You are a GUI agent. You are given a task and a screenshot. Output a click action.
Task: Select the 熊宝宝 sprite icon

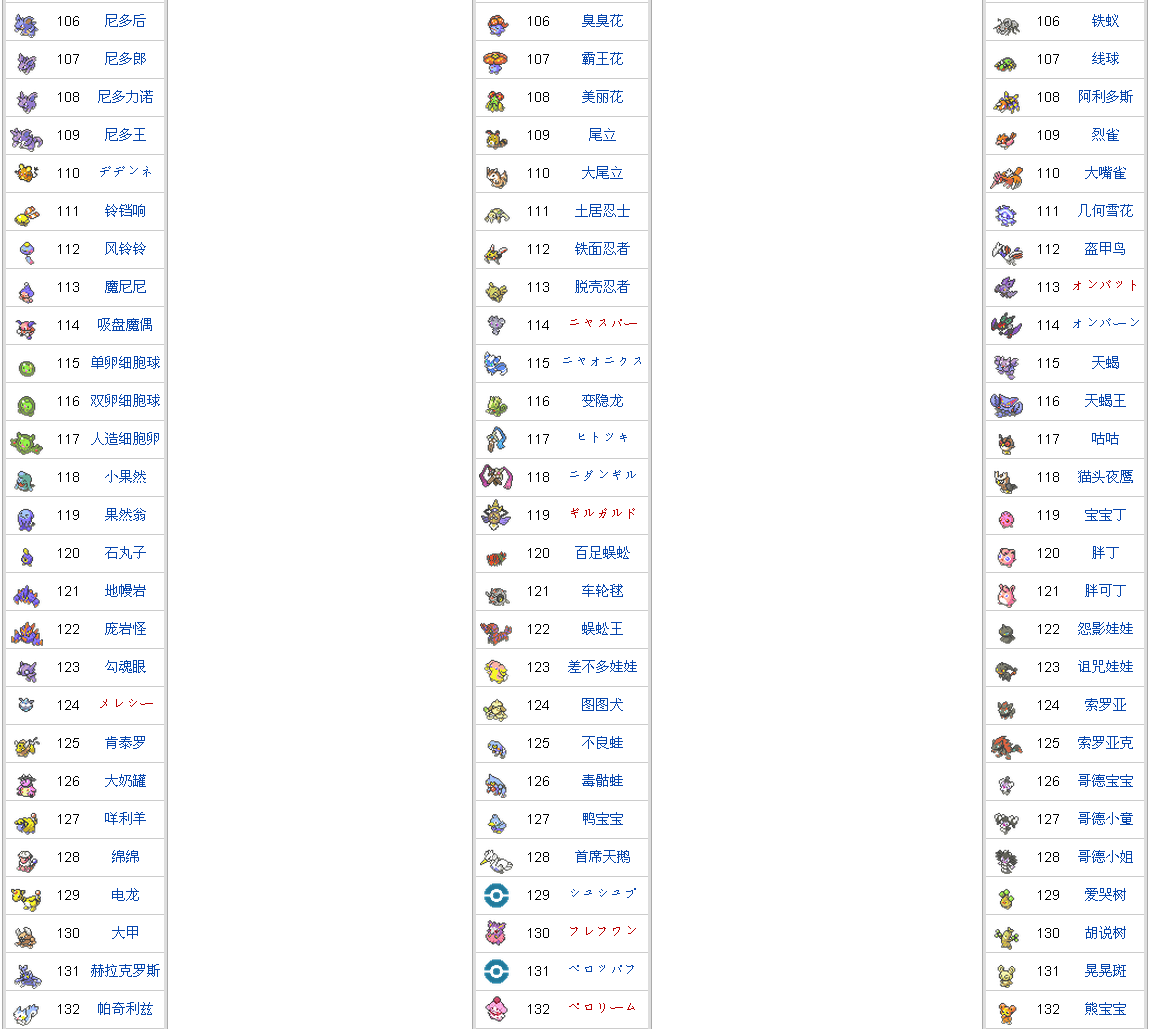click(1006, 1010)
